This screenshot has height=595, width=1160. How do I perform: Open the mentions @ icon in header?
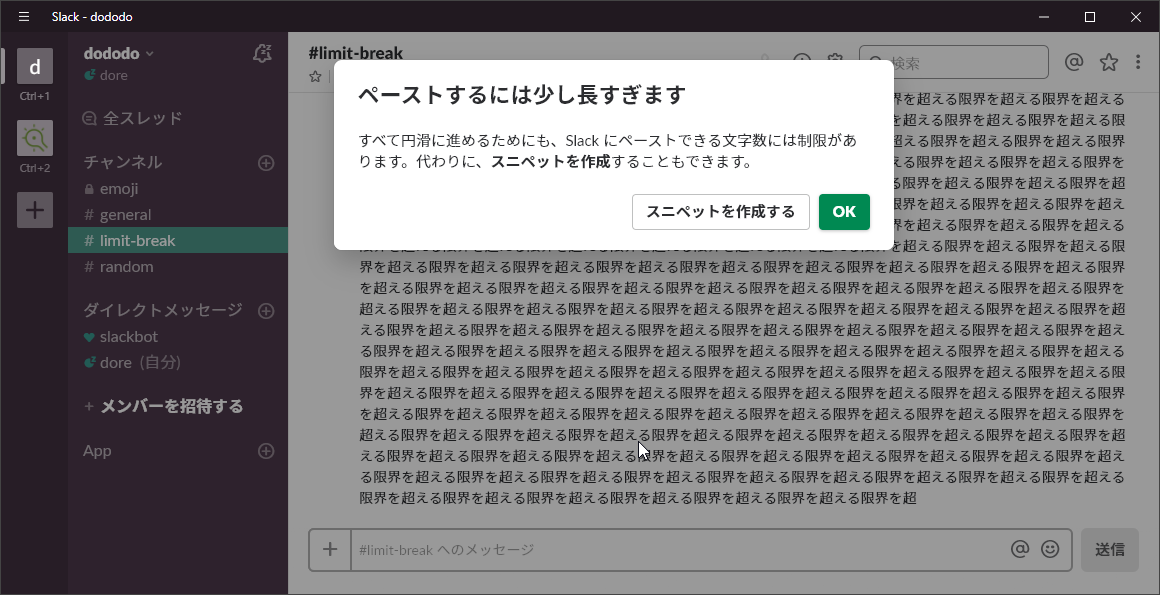pyautogui.click(x=1074, y=62)
